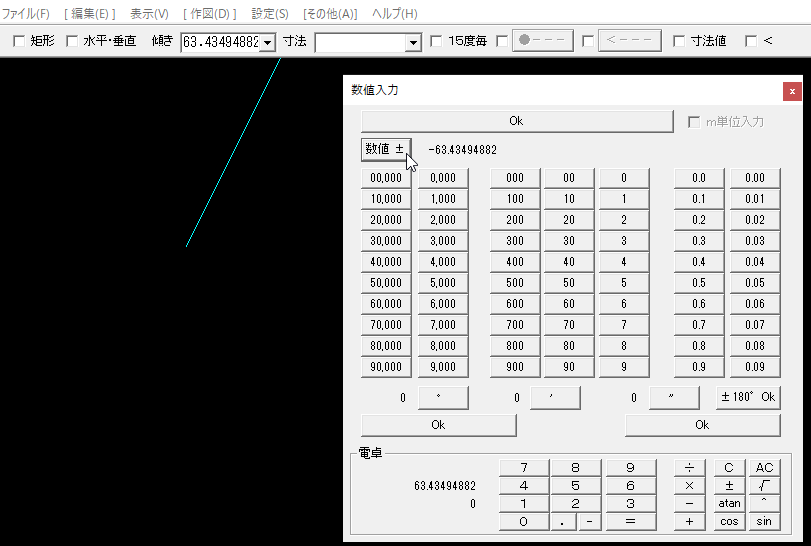The image size is (811, 546).
Task: Click the calculator power ^ key
Action: [764, 504]
